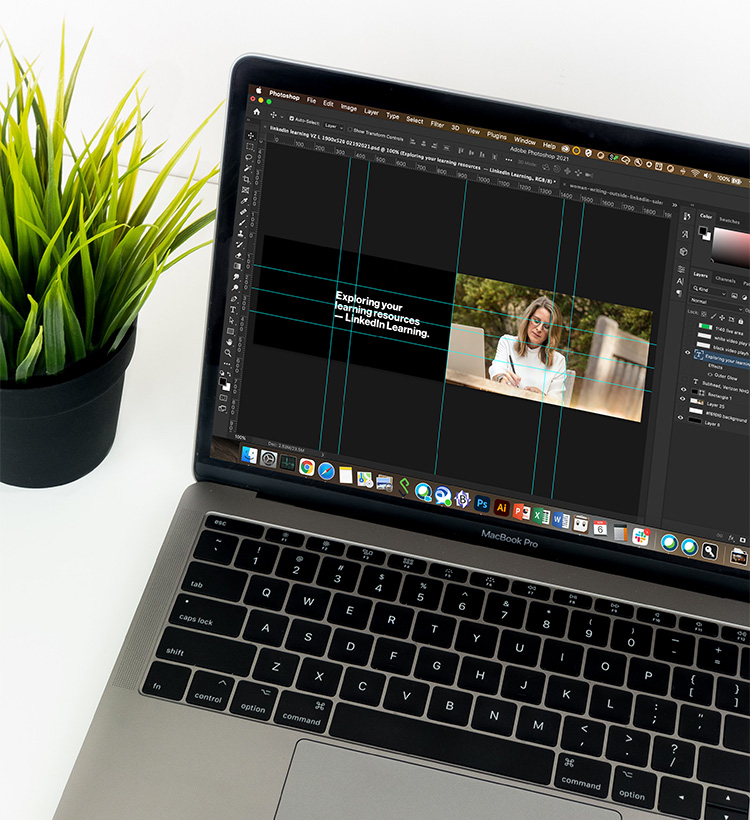Open the Photoshop application menu

point(284,96)
